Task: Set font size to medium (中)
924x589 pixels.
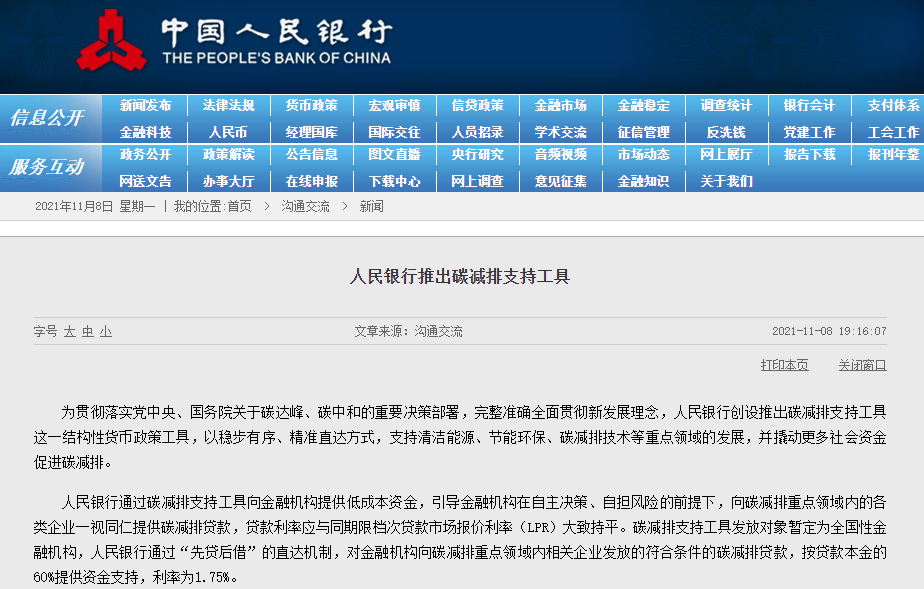Action: tap(88, 331)
